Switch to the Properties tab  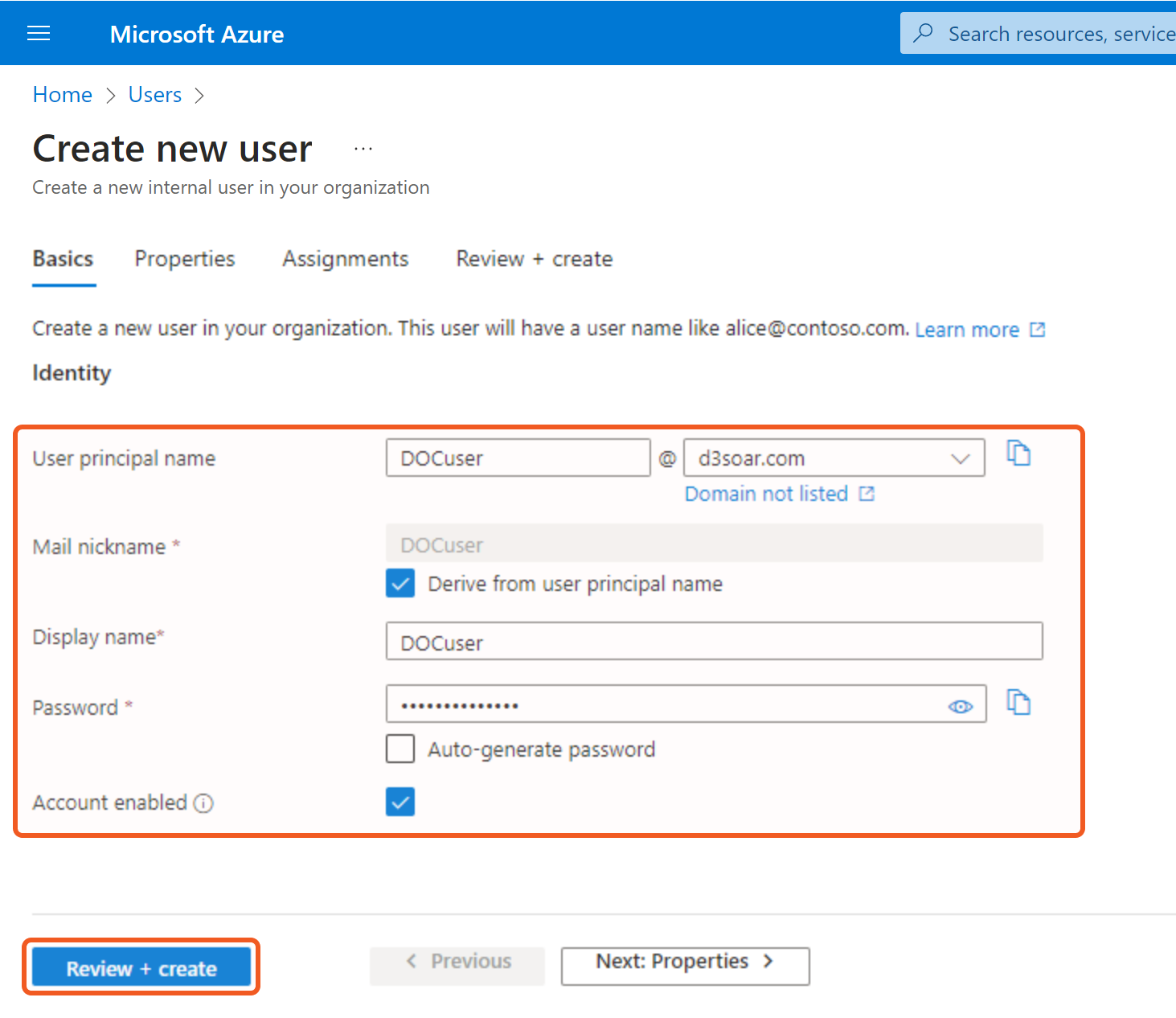pyautogui.click(x=184, y=258)
